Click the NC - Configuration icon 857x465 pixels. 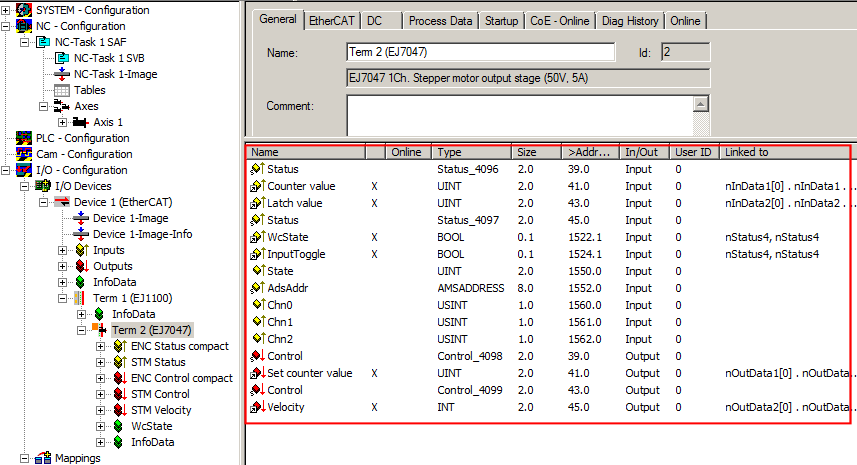click(24, 26)
